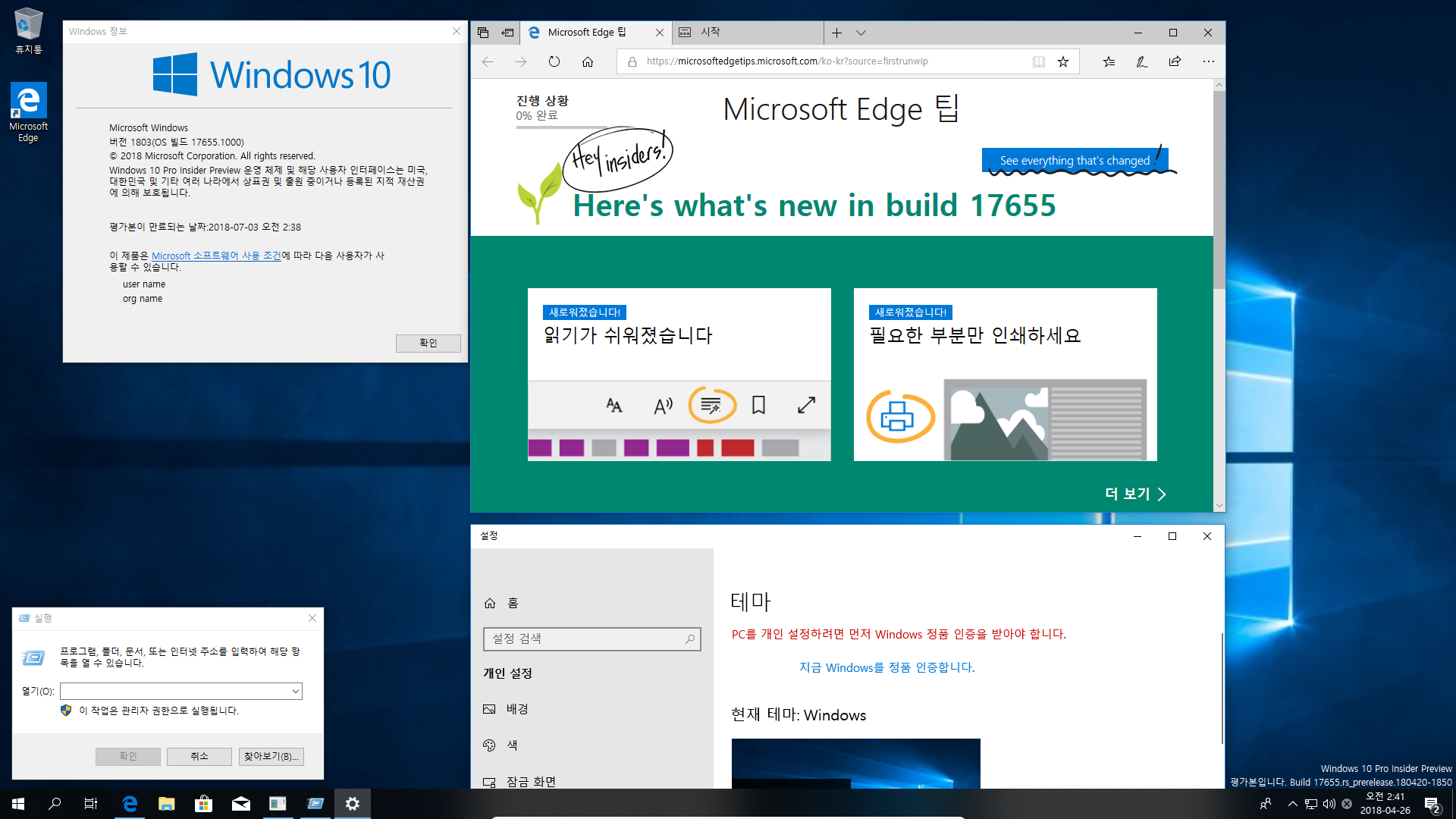Open Edge settings and more menu
Image resolution: width=1456 pixels, height=819 pixels.
tap(1208, 61)
